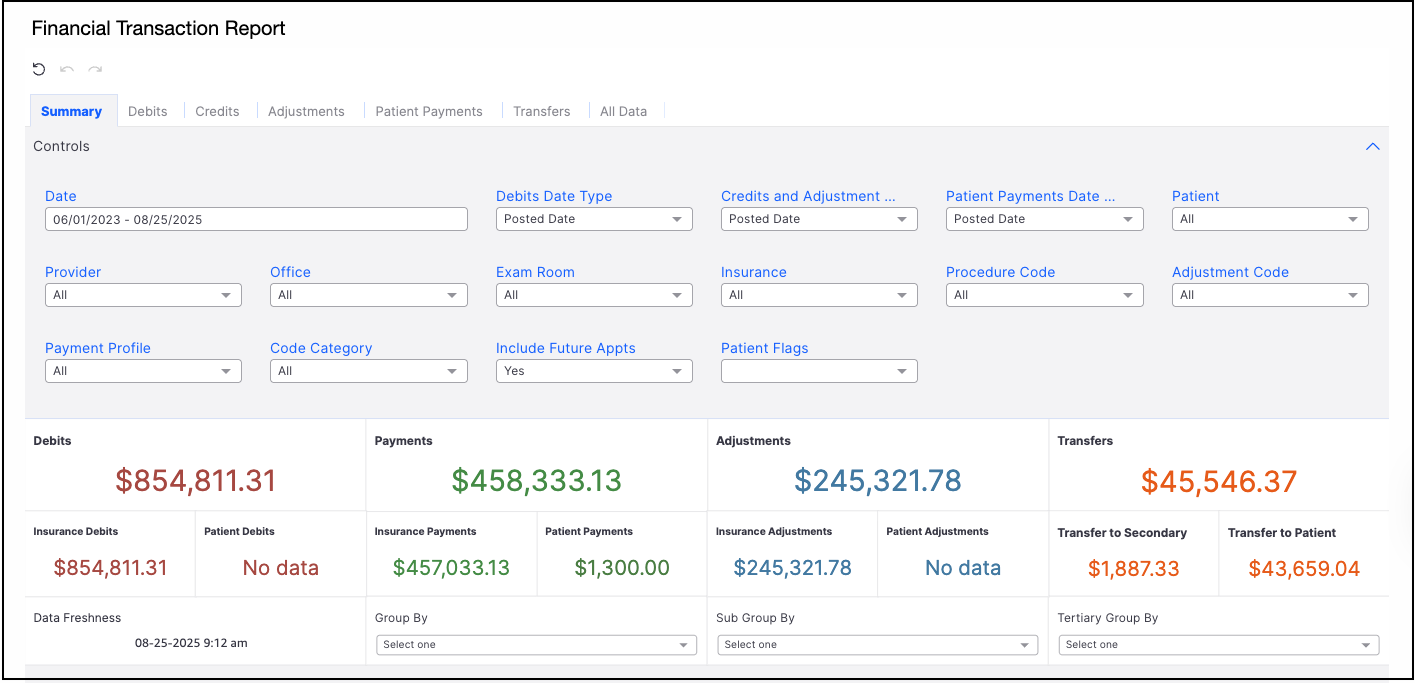
Task: Collapse the Controls panel chevron
Action: 1372,146
